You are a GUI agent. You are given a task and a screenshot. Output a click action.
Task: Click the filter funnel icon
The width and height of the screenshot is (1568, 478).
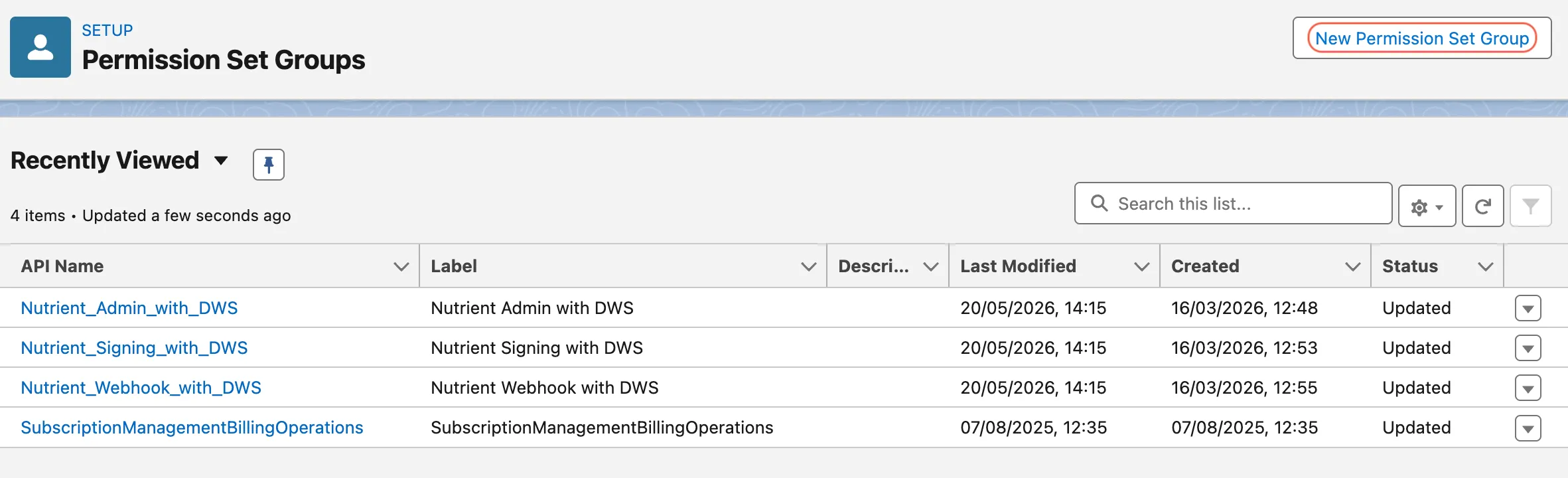pos(1531,206)
